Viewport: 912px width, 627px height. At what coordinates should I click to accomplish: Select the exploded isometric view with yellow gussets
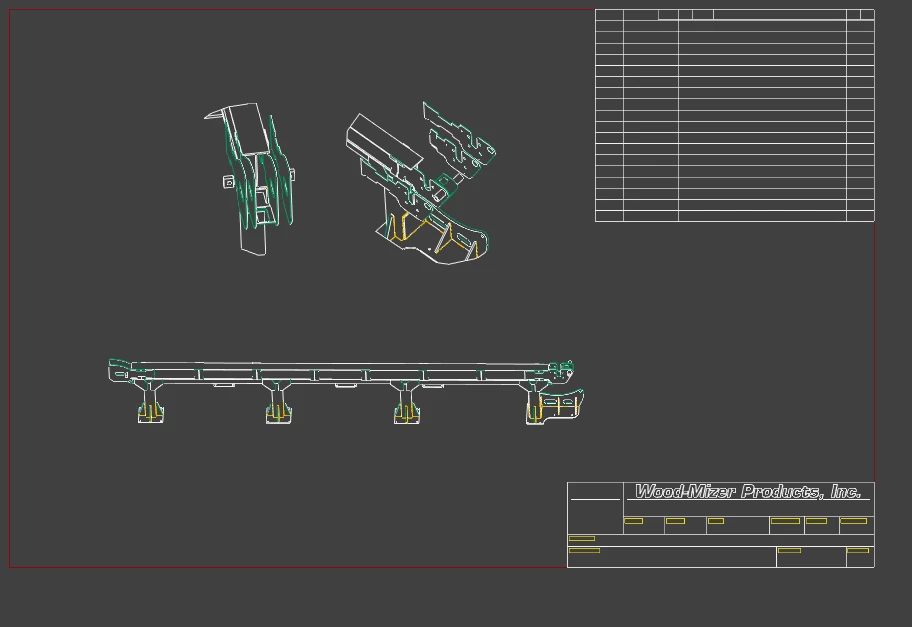421,183
